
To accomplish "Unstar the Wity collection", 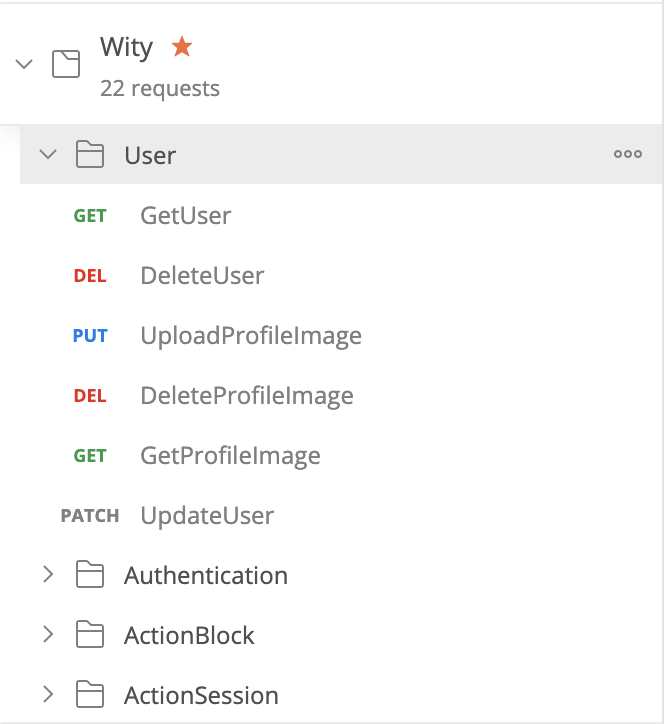I will [x=182, y=47].
